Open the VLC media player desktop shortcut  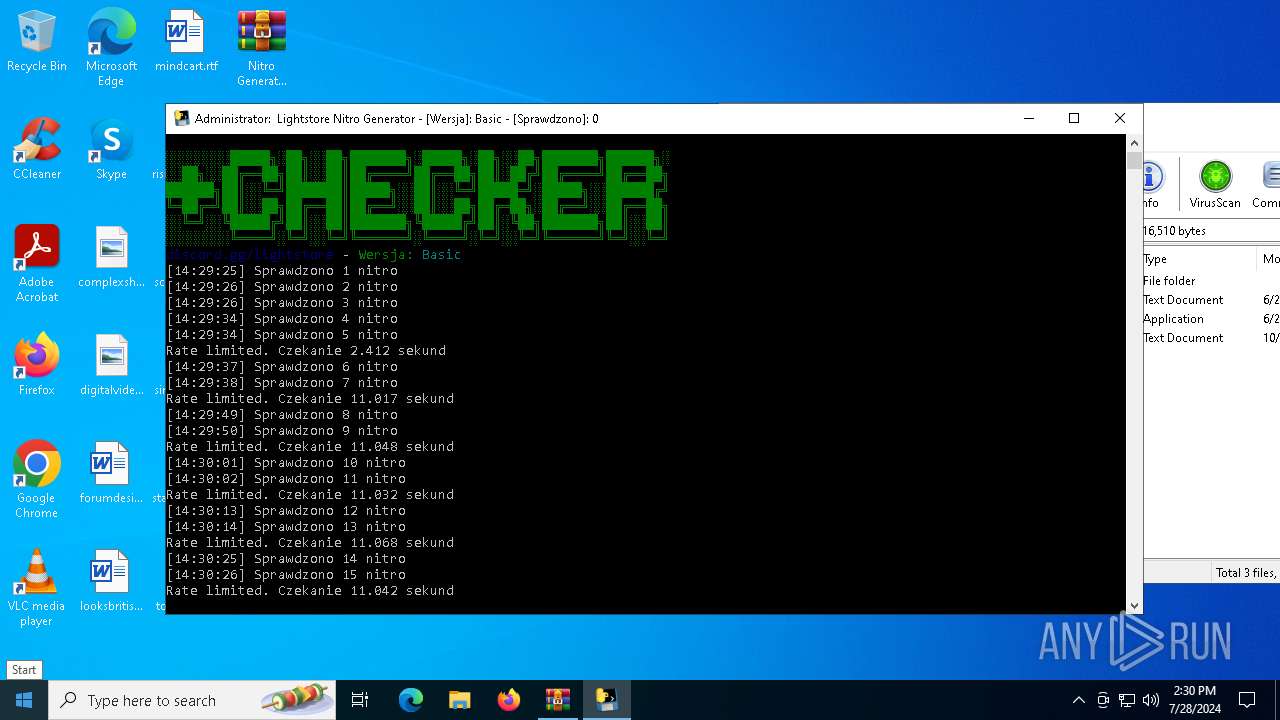tap(37, 588)
